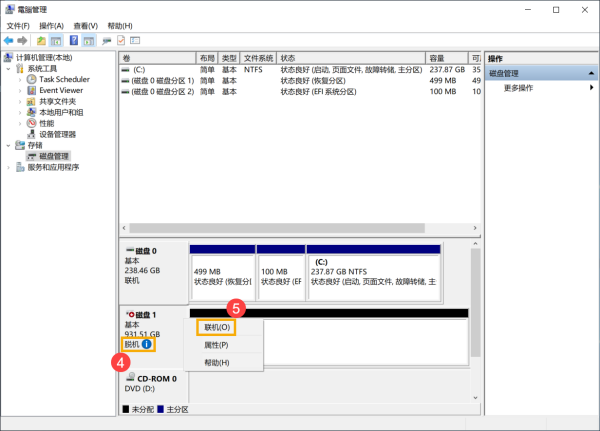Screen dimensions: 600x431
Task: Collapse the 存储 tree node
Action: [9, 145]
